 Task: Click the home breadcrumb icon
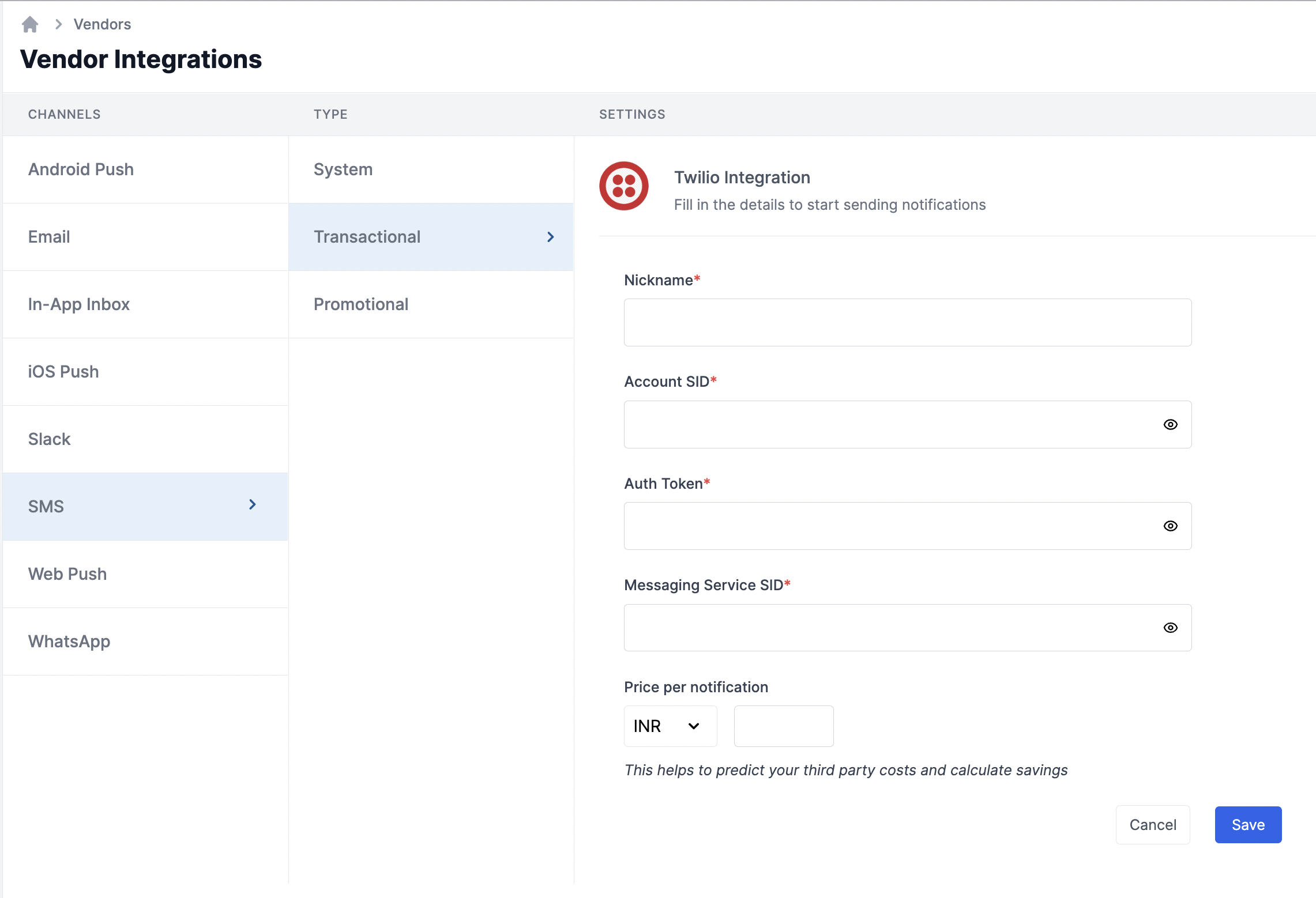click(30, 24)
